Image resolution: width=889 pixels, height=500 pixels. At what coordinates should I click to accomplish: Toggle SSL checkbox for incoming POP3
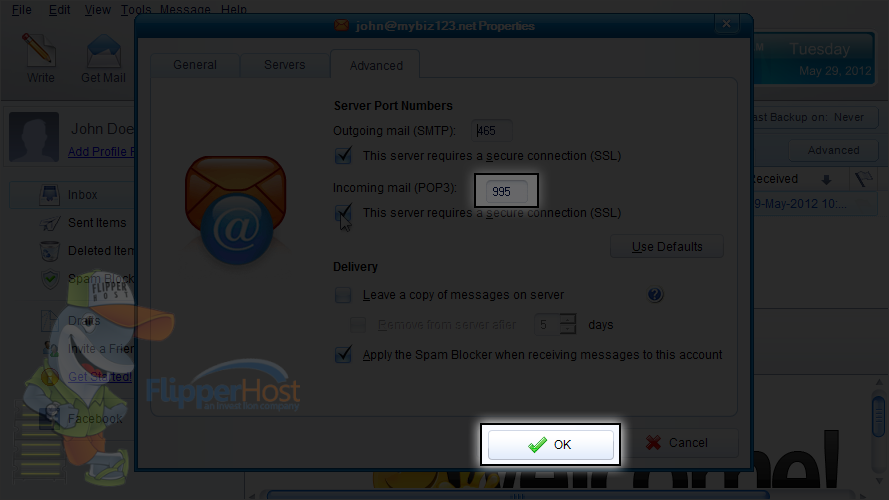pos(343,213)
